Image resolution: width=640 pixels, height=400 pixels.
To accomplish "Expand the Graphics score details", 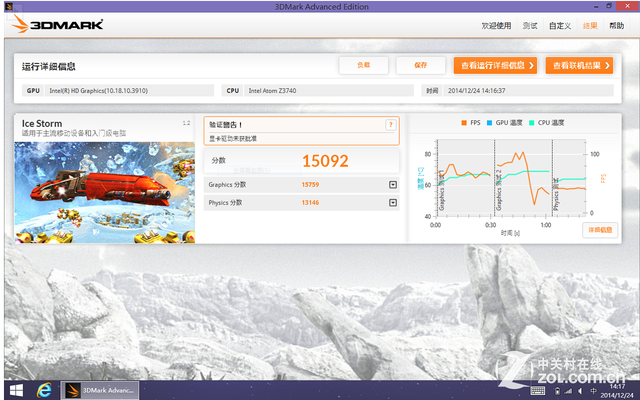I will click(x=393, y=185).
